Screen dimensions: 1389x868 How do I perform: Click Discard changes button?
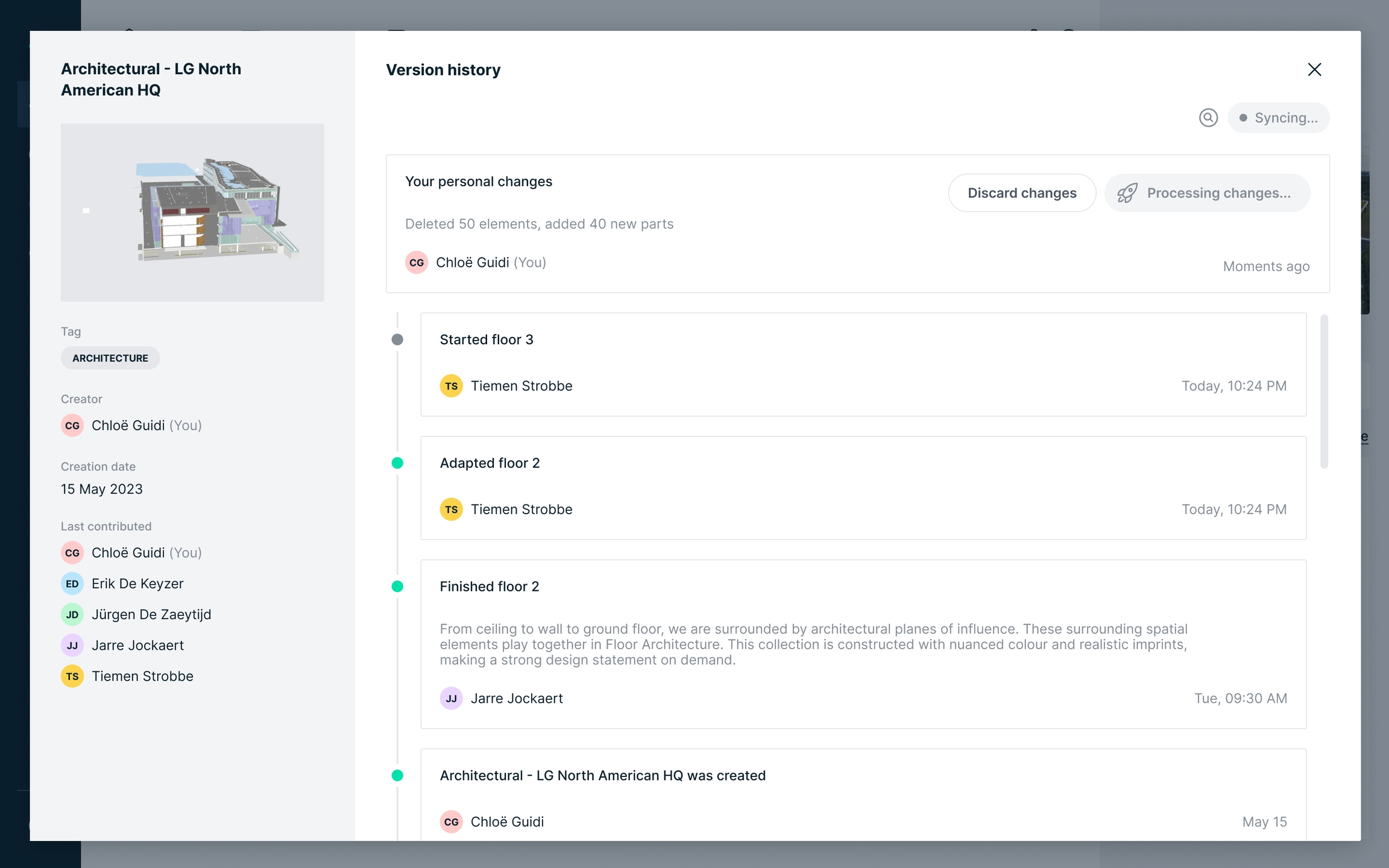point(1022,193)
